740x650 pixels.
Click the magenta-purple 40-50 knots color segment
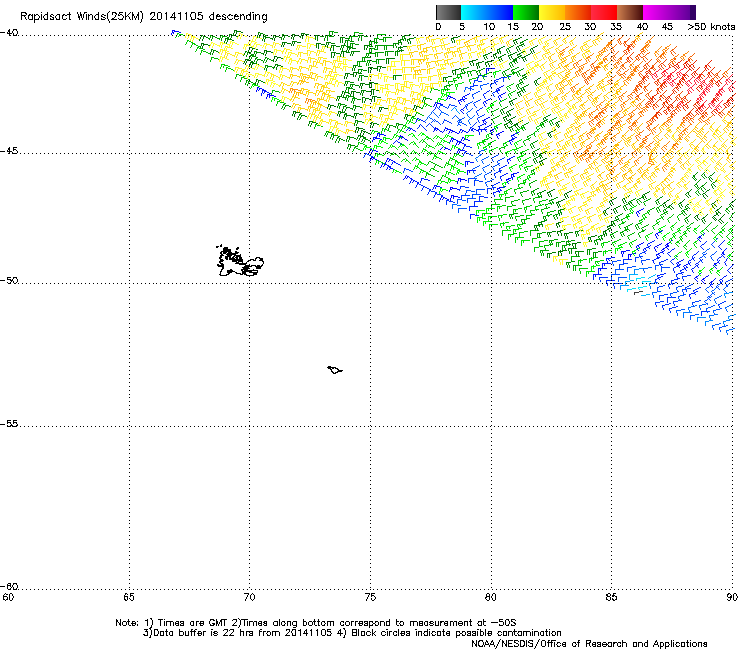(669, 12)
